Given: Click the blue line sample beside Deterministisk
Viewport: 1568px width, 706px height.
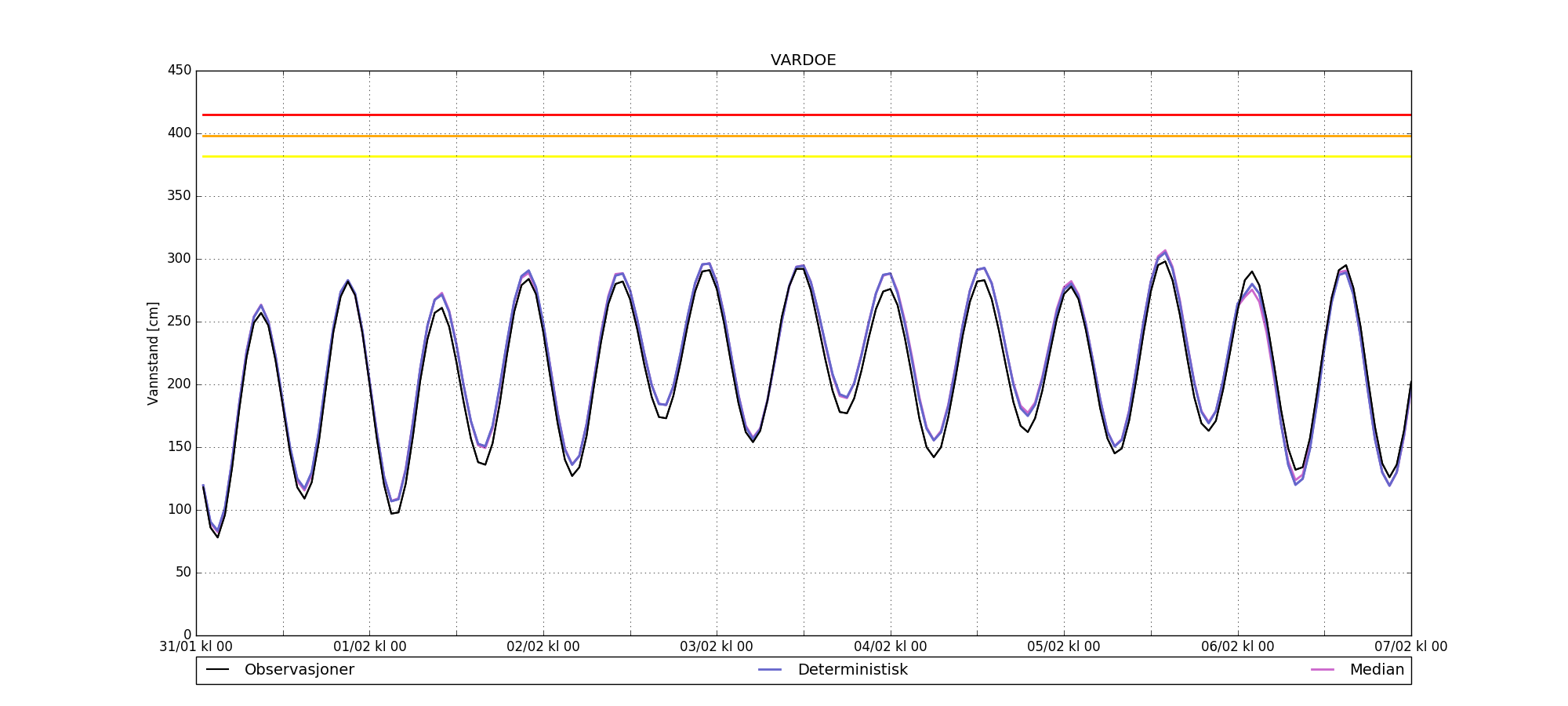Looking at the screenshot, I should (770, 670).
